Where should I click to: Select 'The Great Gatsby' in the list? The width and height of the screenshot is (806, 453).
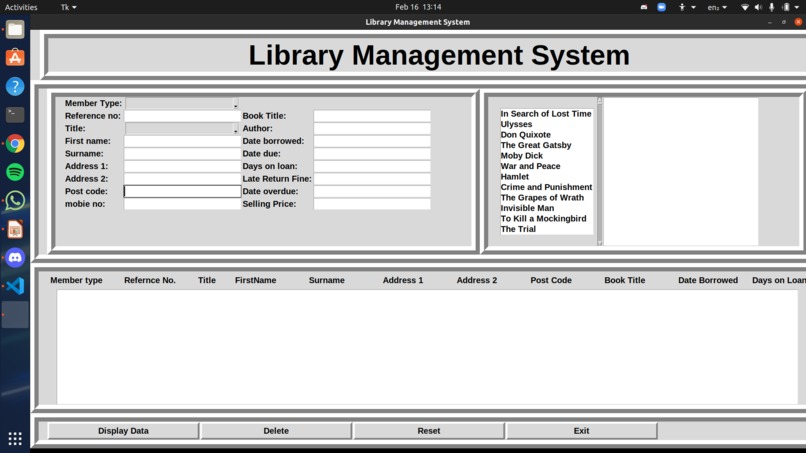point(536,145)
